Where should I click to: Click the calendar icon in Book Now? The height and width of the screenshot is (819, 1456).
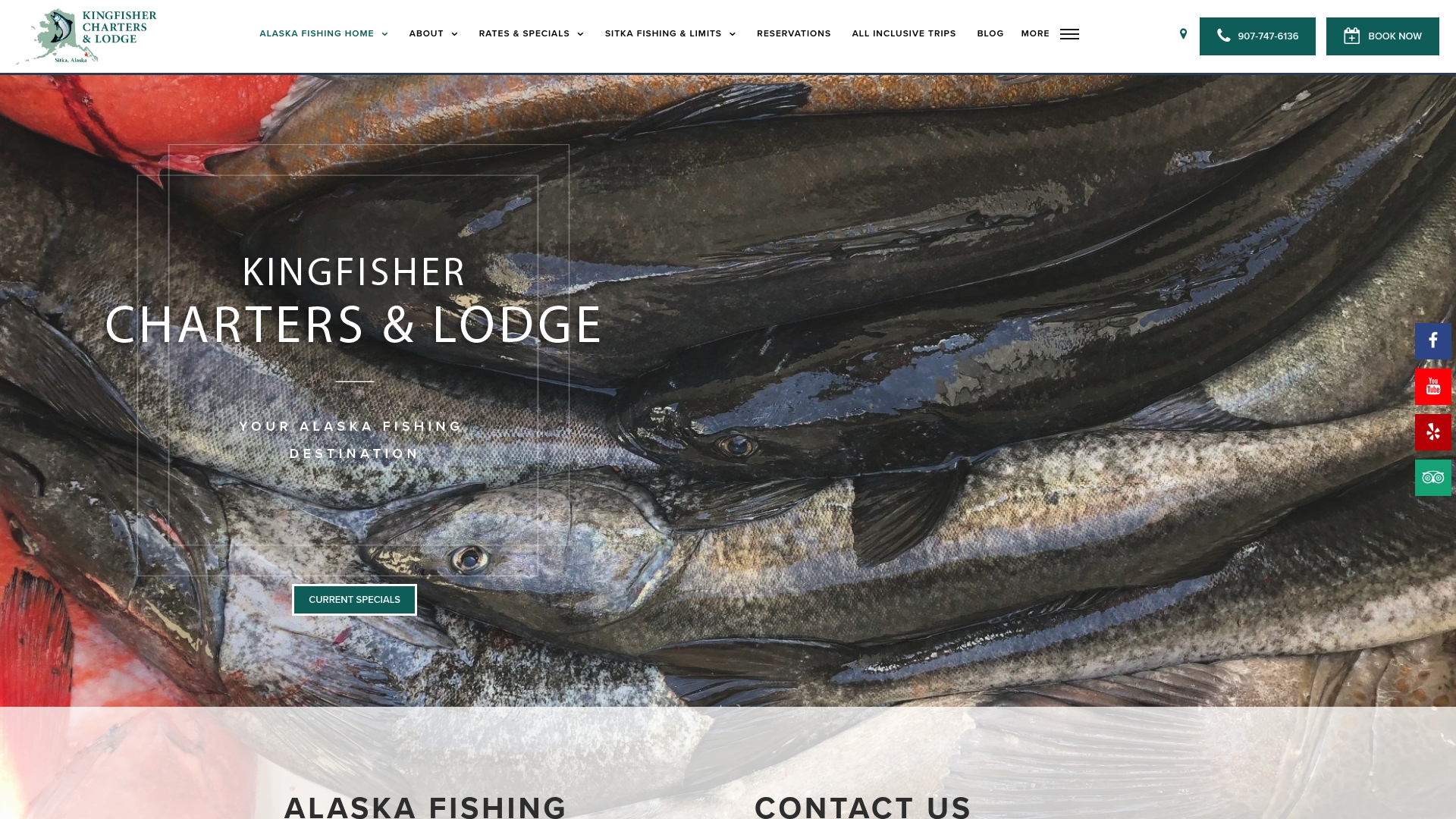[x=1351, y=36]
